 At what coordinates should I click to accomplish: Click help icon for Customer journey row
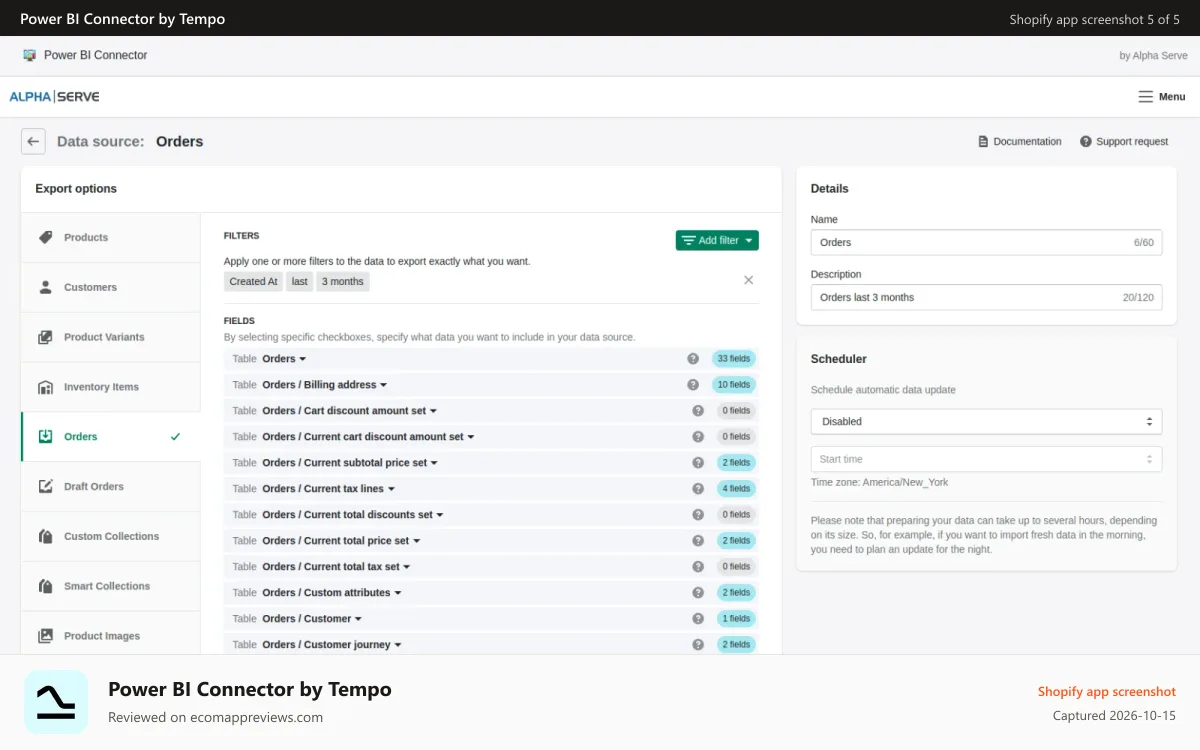pyautogui.click(x=698, y=645)
